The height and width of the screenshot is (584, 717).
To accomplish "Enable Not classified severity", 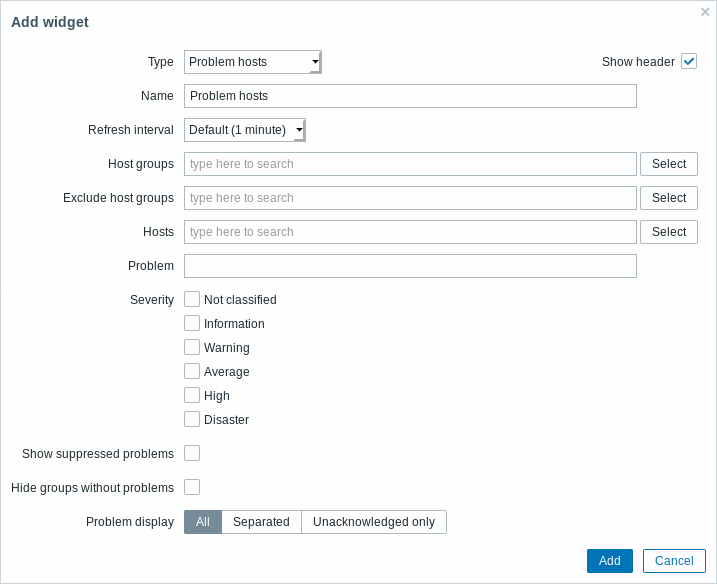I will [x=192, y=299].
